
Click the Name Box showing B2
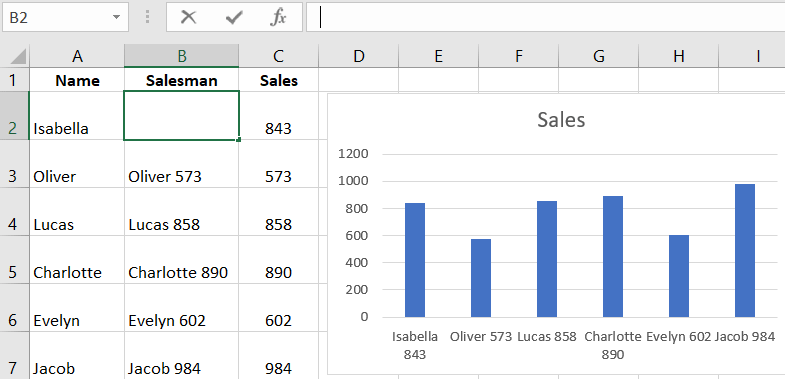65,18
